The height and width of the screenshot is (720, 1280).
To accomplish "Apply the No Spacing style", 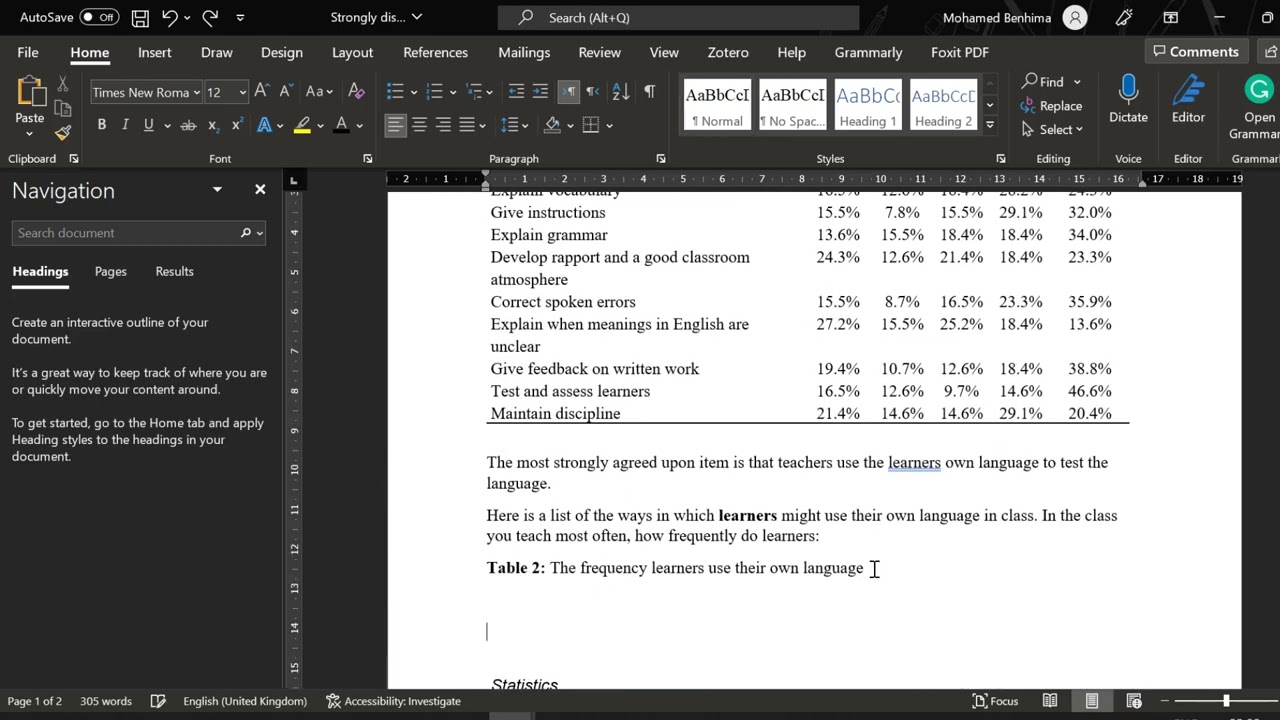I will [792, 104].
